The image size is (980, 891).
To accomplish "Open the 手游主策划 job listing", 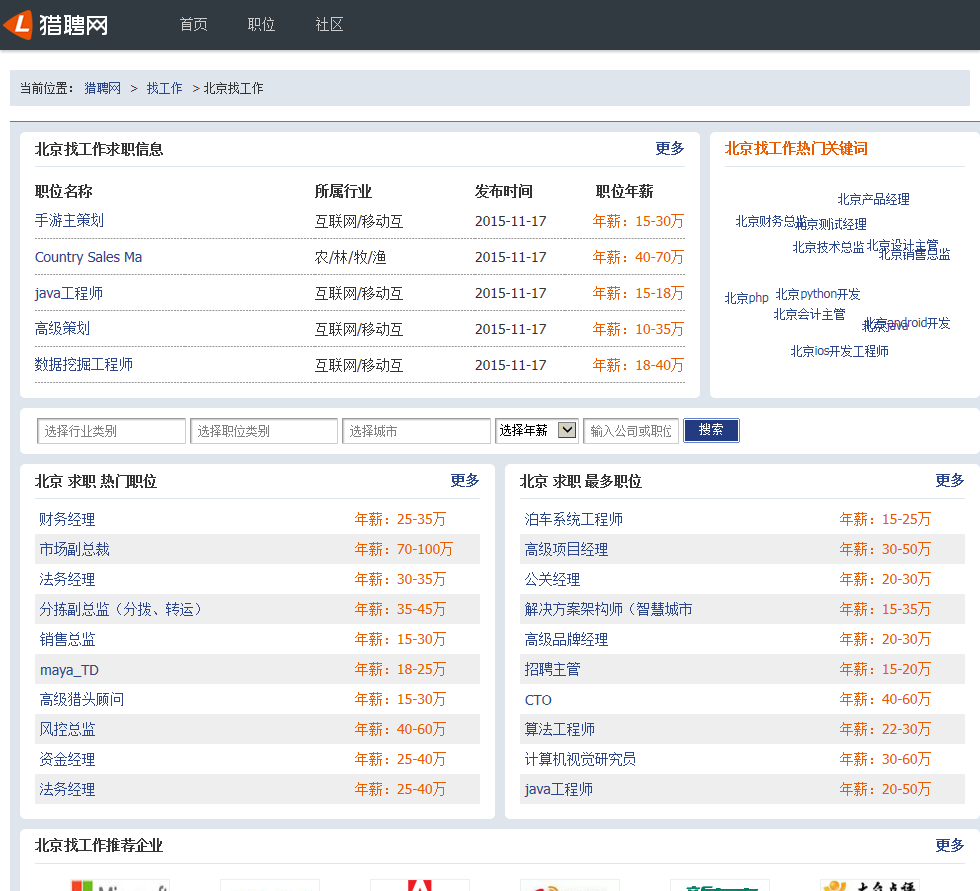I will click(x=69, y=221).
